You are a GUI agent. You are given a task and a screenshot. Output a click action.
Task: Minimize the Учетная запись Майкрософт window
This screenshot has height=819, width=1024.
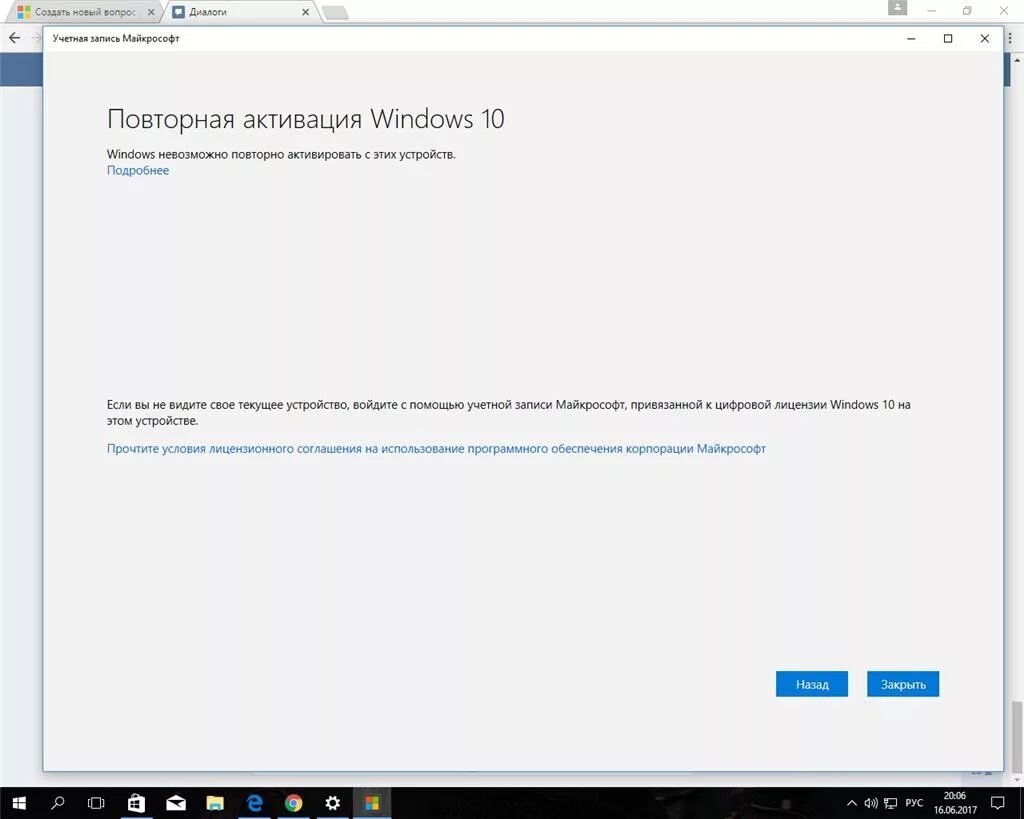911,39
